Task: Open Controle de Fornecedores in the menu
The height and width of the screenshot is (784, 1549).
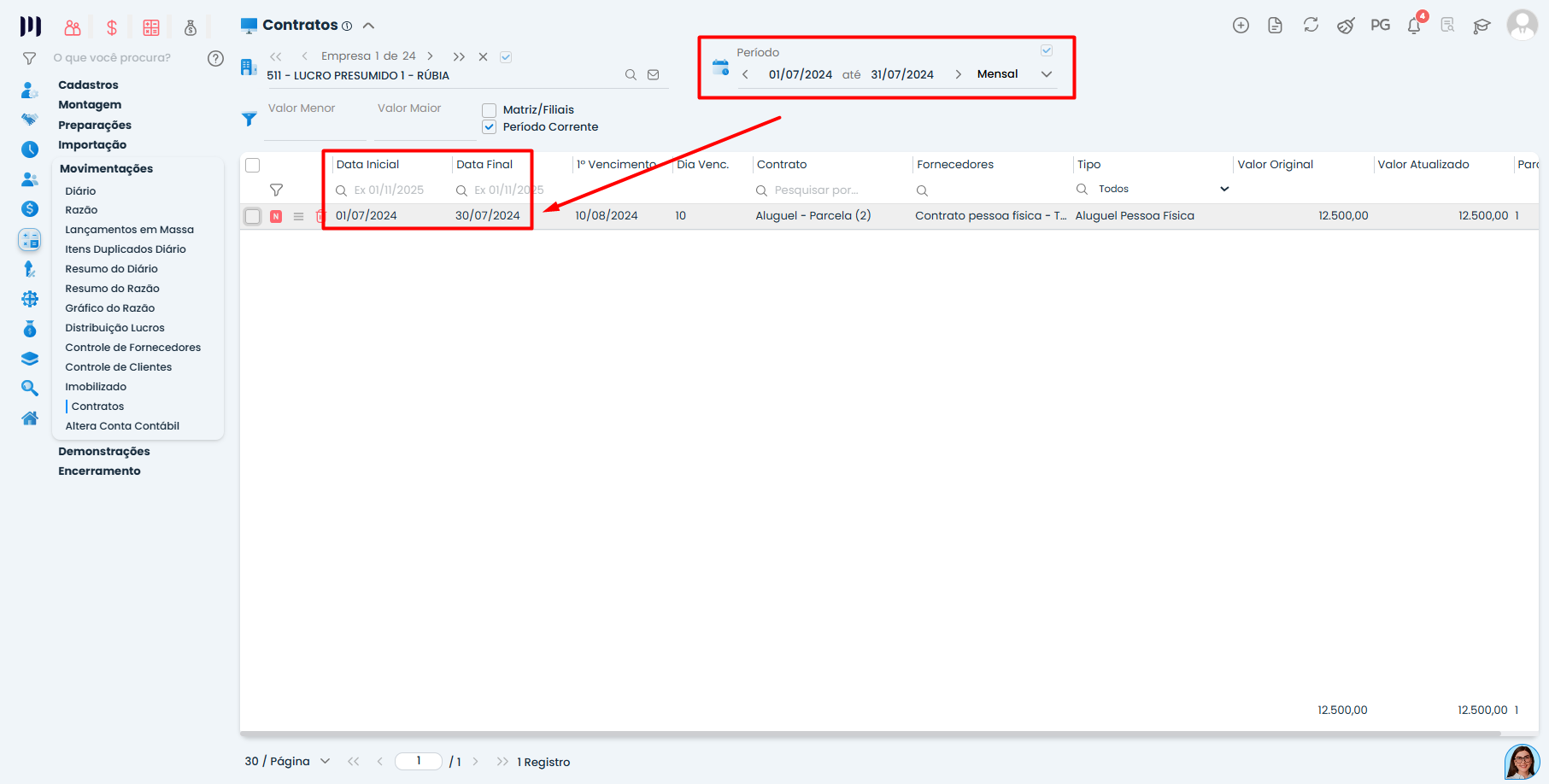Action: [x=133, y=347]
